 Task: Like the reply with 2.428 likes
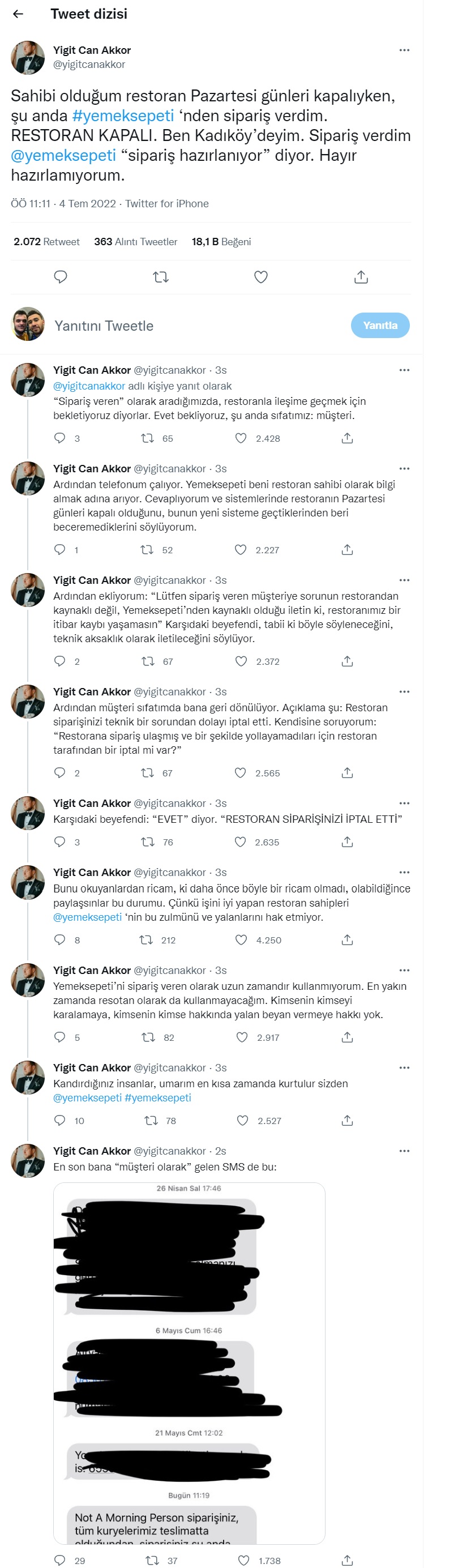(x=242, y=438)
